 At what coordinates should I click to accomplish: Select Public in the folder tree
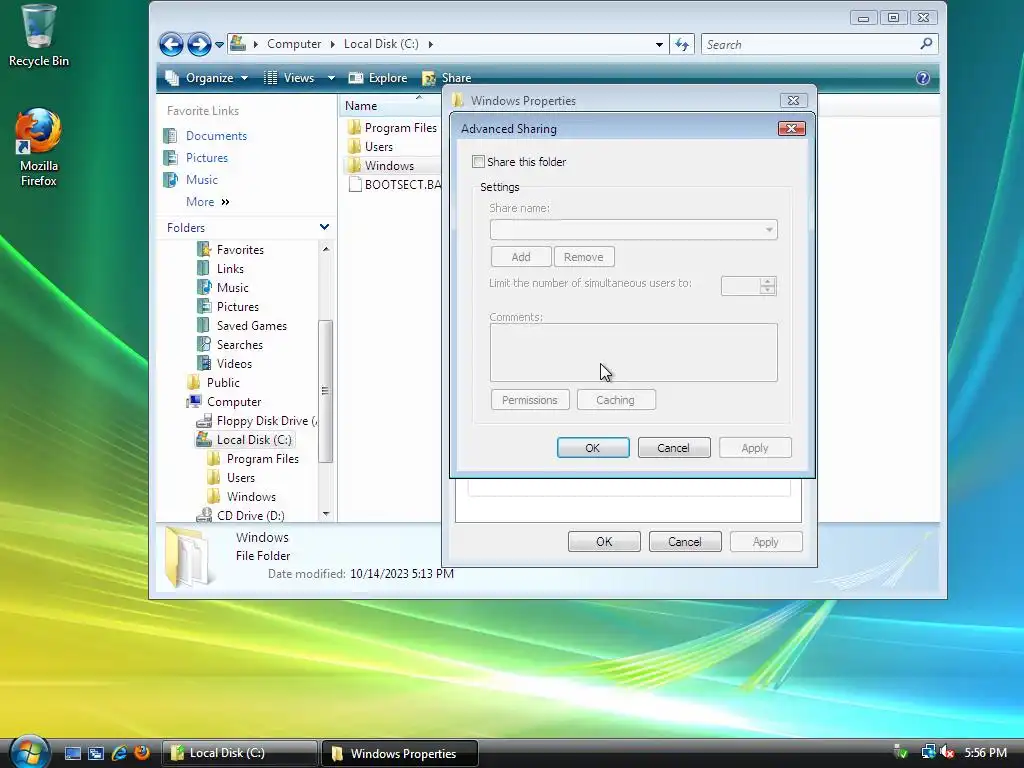(214, 383)
